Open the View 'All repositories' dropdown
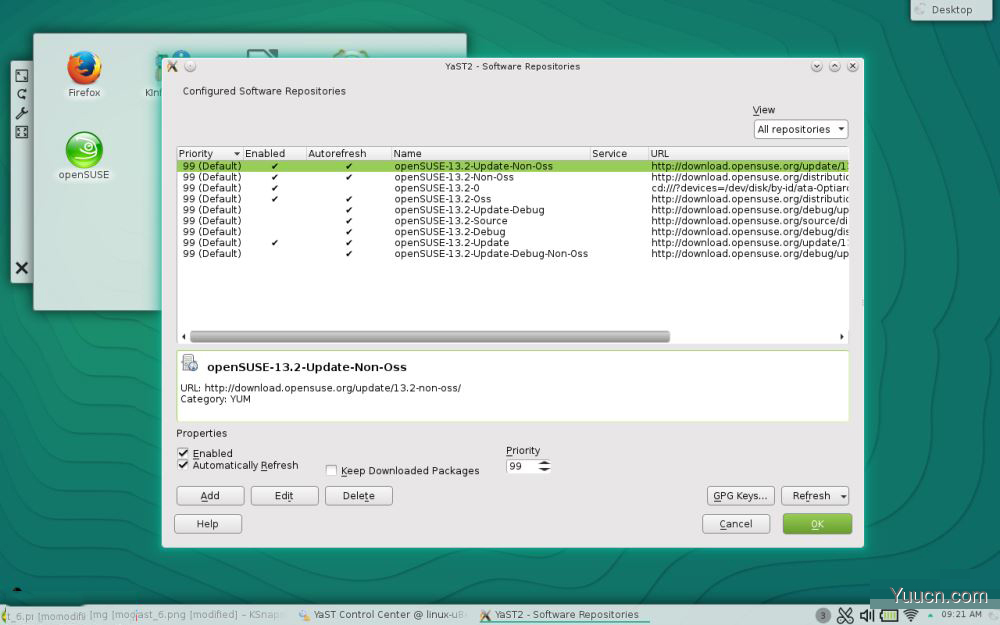 point(801,129)
